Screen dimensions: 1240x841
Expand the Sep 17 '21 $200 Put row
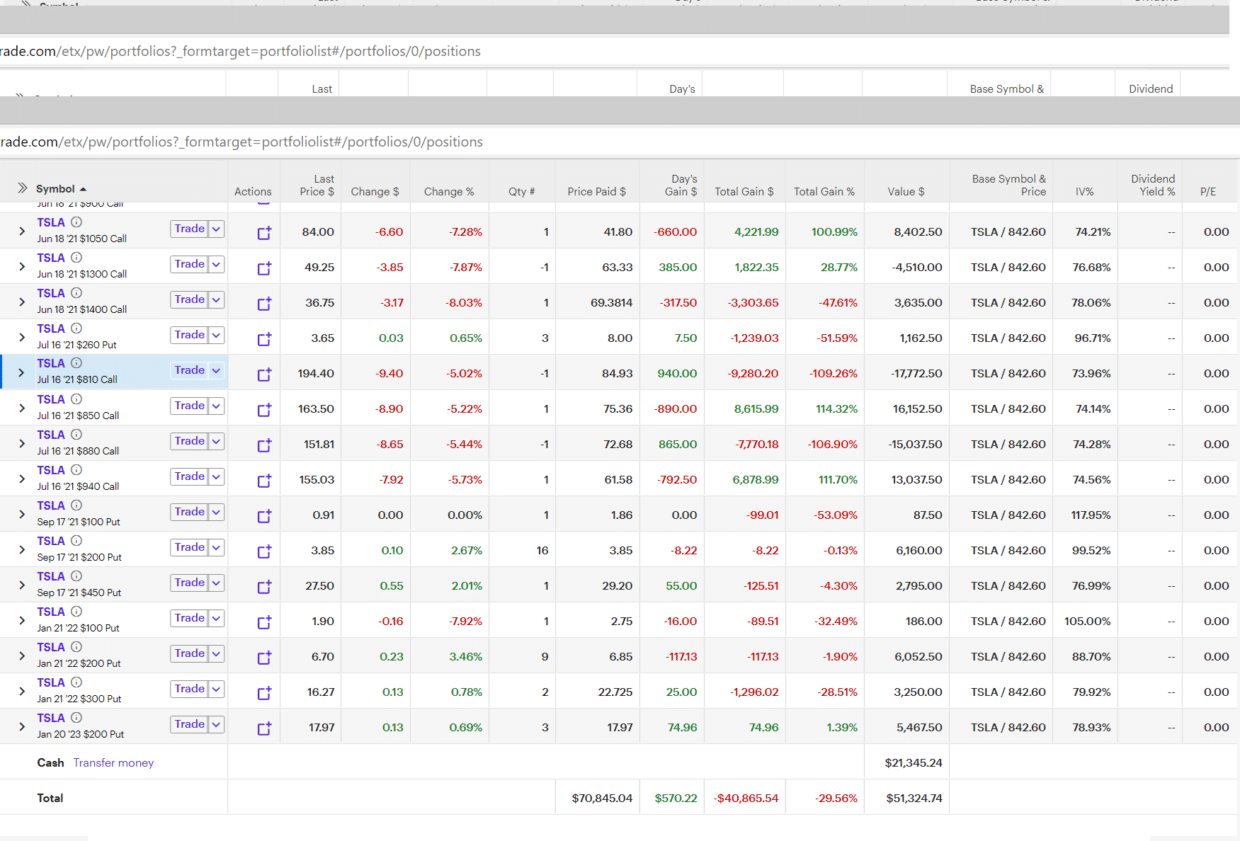pyautogui.click(x=21, y=550)
